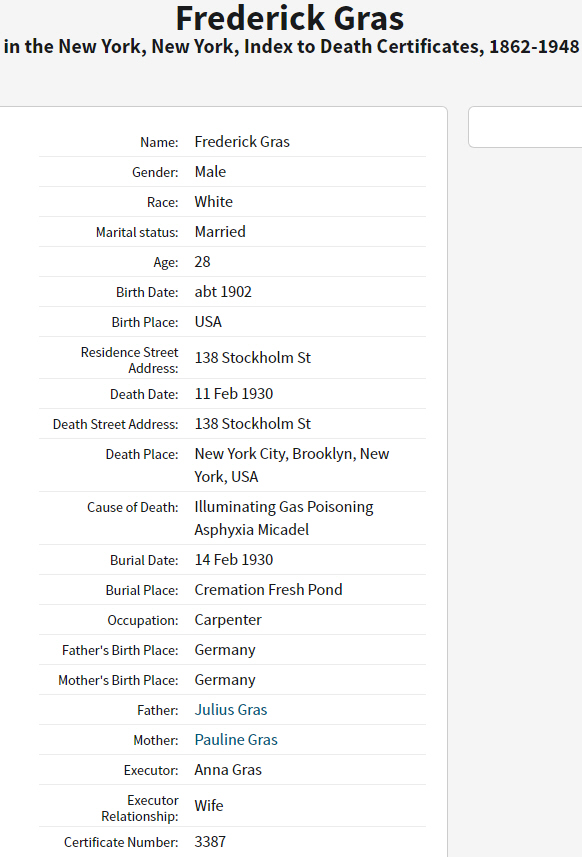The height and width of the screenshot is (857, 582).
Task: Select the Name value Frederick Gras
Action: click(x=242, y=142)
